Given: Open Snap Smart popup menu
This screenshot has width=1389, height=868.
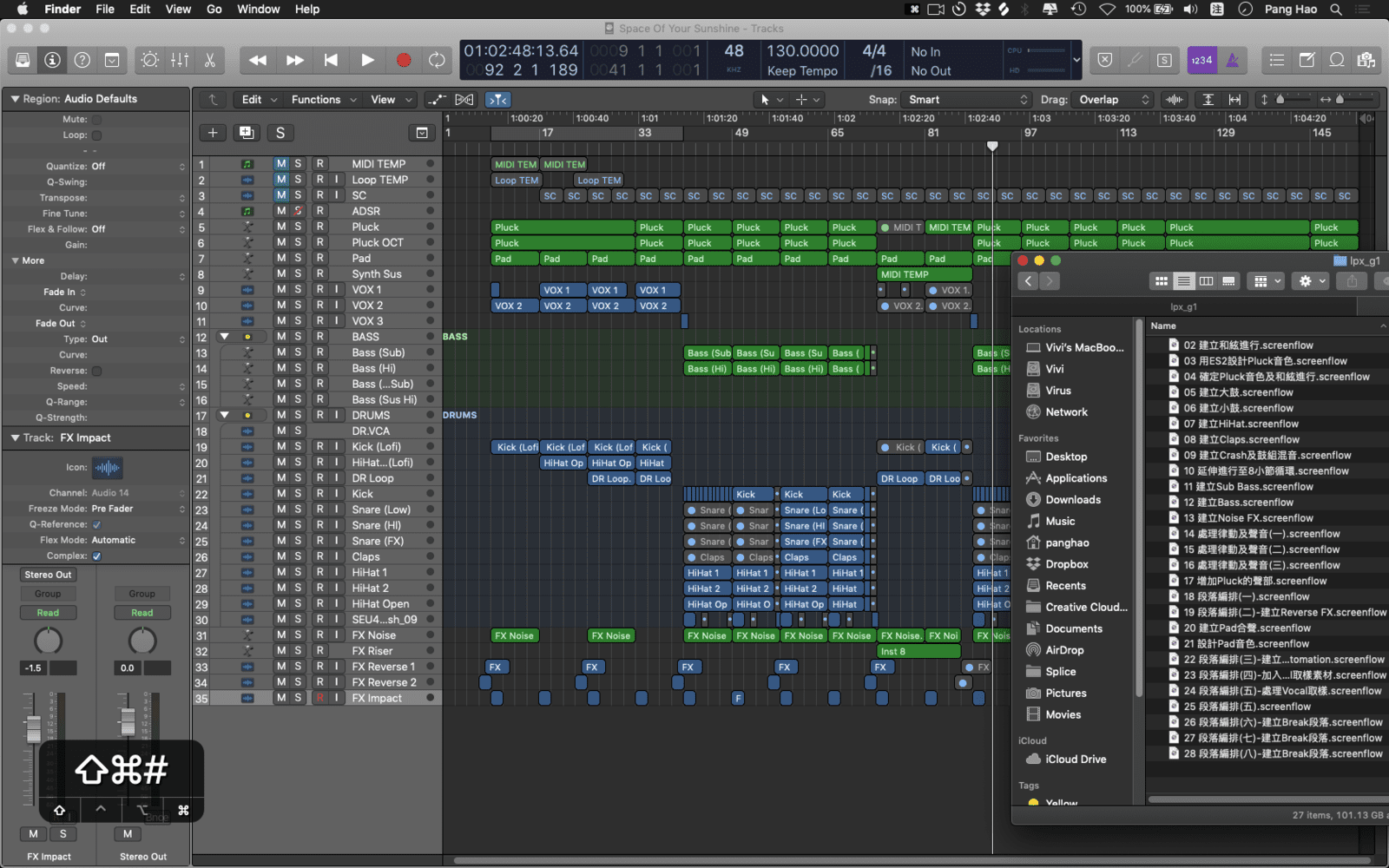Looking at the screenshot, I should [x=965, y=100].
